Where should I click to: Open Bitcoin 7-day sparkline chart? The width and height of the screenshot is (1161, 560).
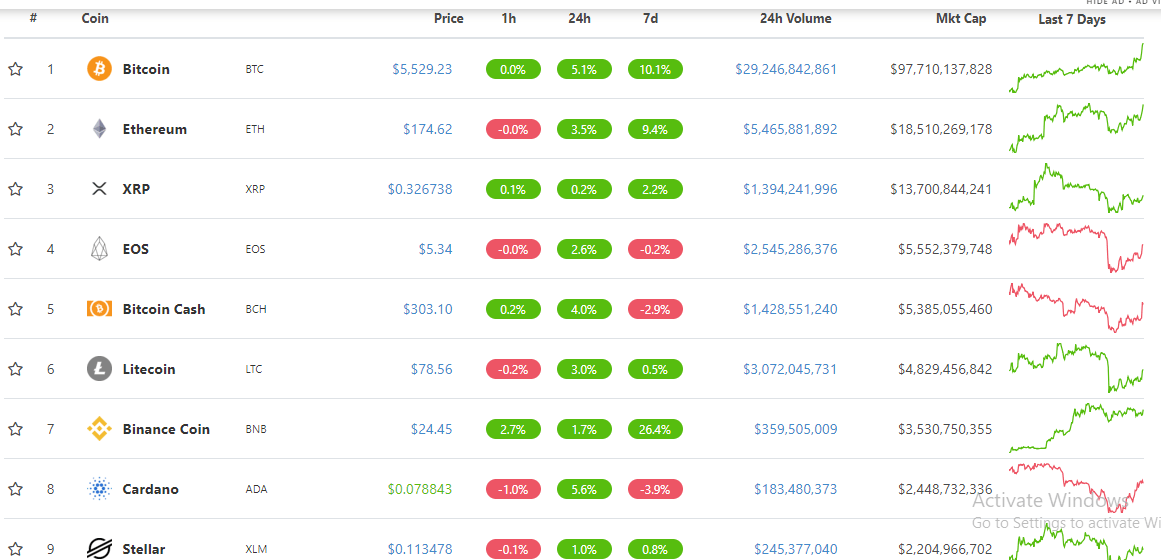1076,68
